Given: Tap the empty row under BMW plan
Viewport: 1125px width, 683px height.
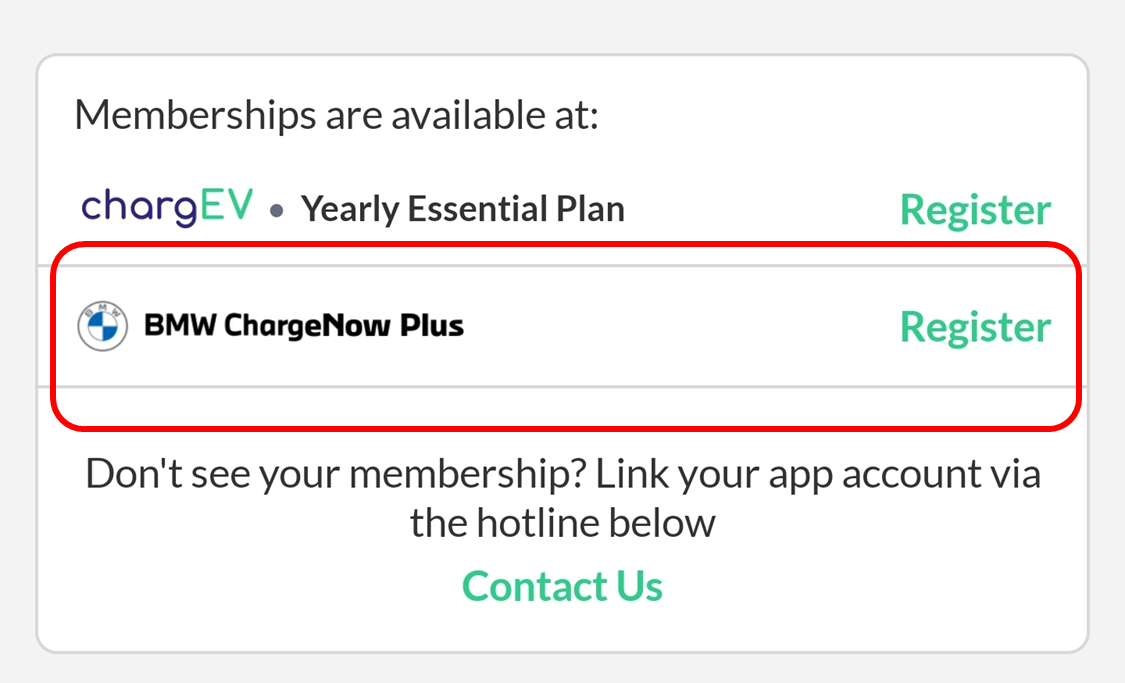Looking at the screenshot, I should 564,405.
